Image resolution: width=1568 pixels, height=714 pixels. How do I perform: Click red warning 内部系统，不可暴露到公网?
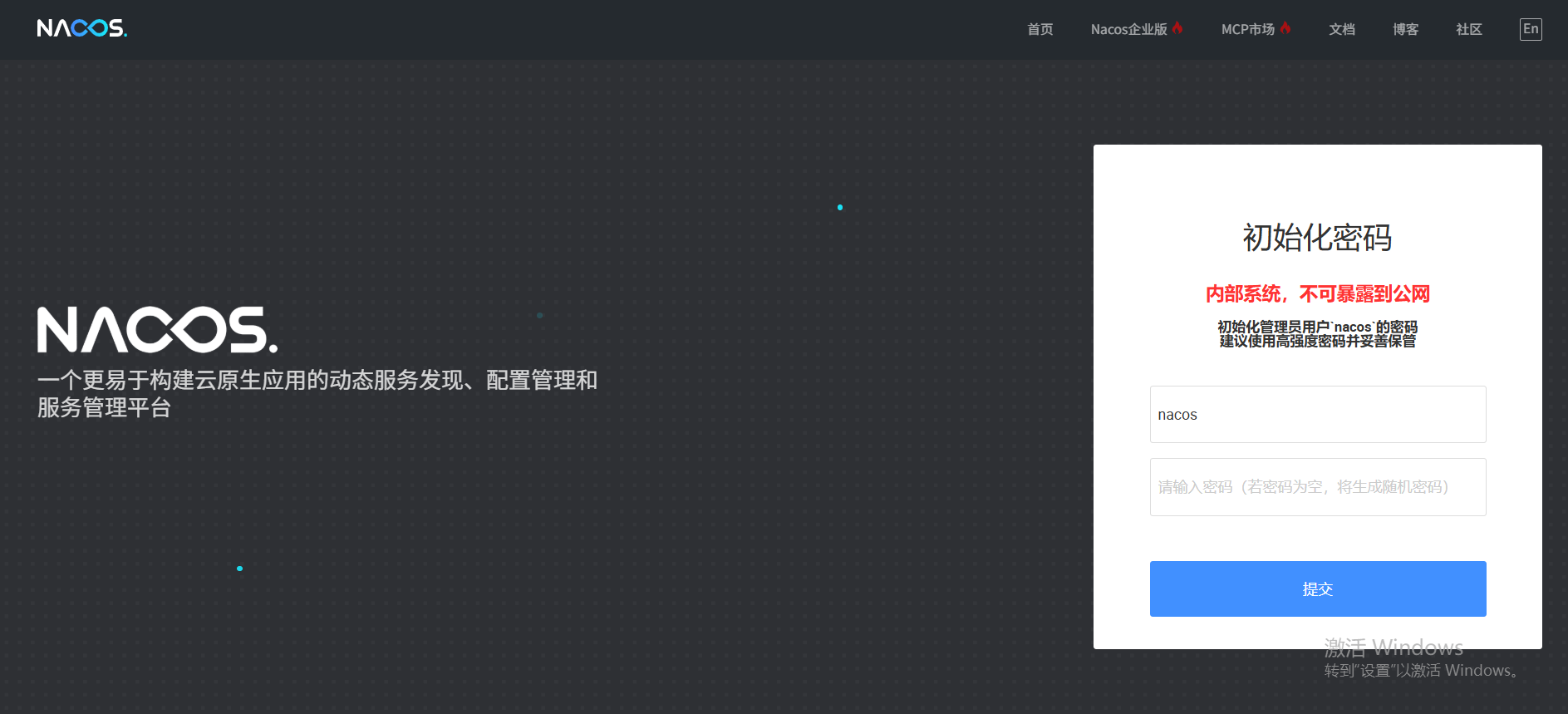(1317, 293)
